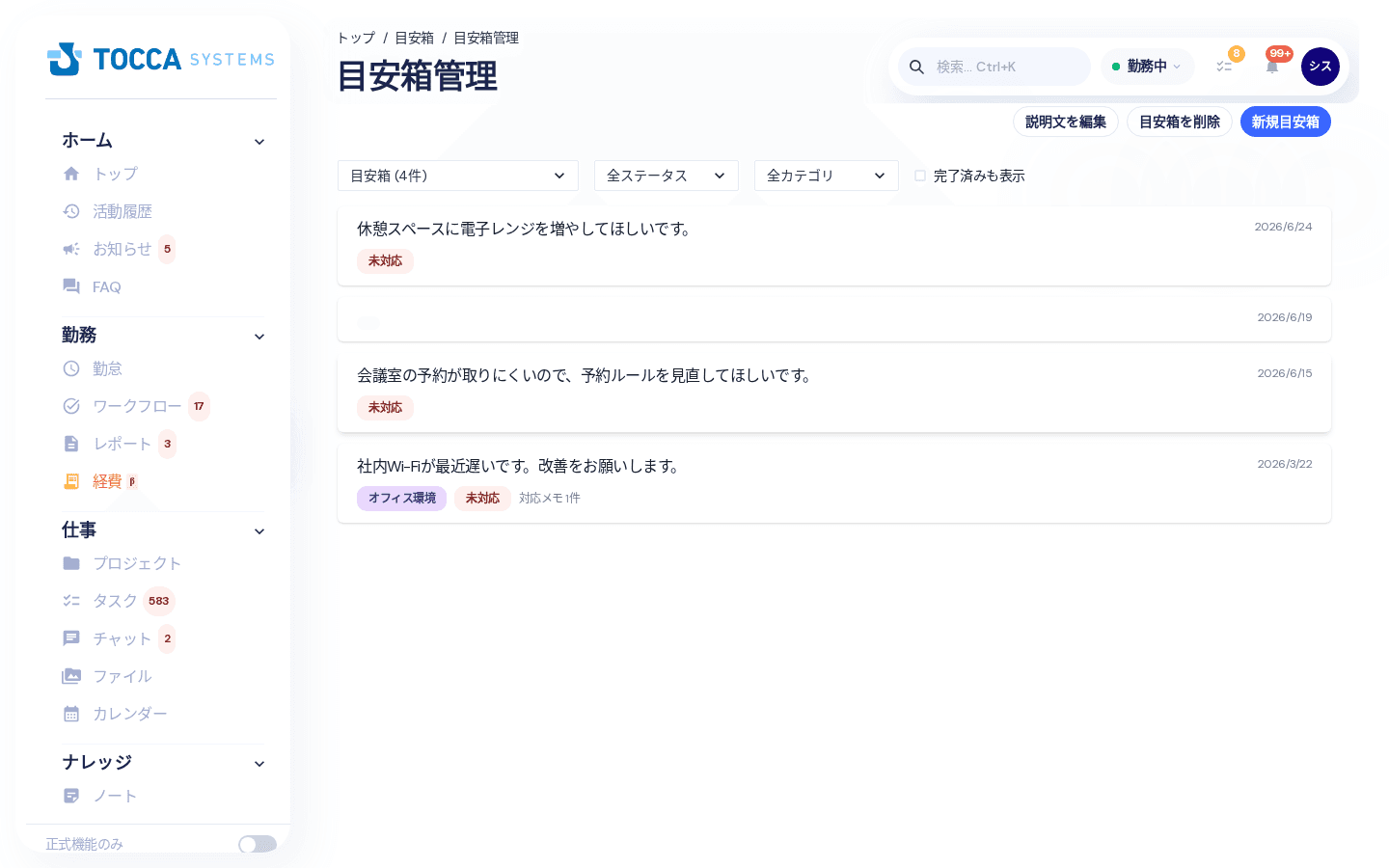This screenshot has height=868, width=1389.
Task: Go to プロジェクト menu item
Action: (137, 563)
